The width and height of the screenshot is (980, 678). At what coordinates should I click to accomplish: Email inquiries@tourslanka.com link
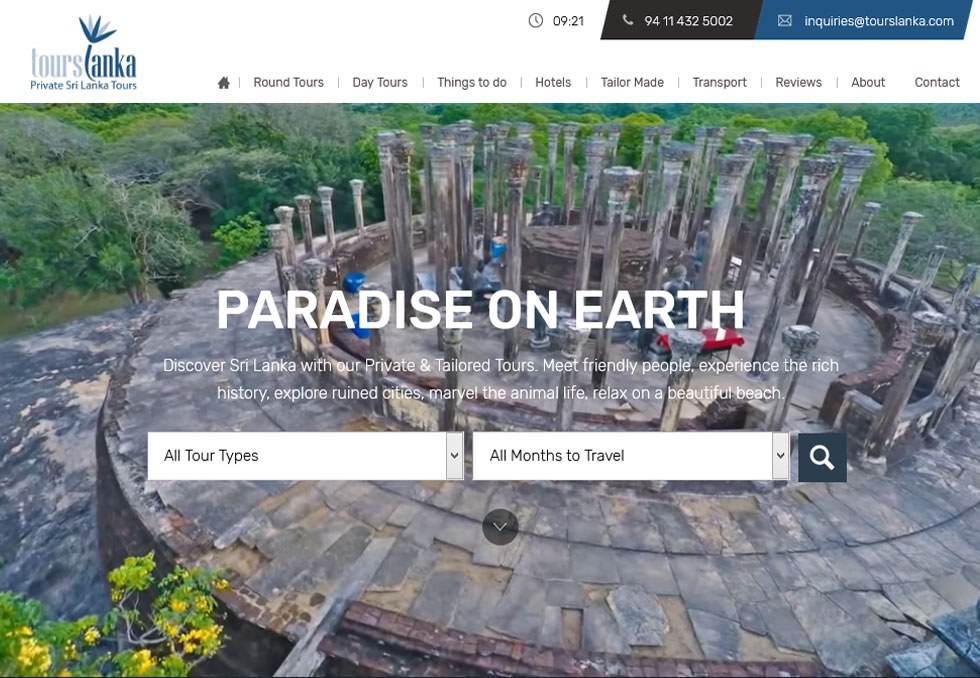click(x=879, y=21)
